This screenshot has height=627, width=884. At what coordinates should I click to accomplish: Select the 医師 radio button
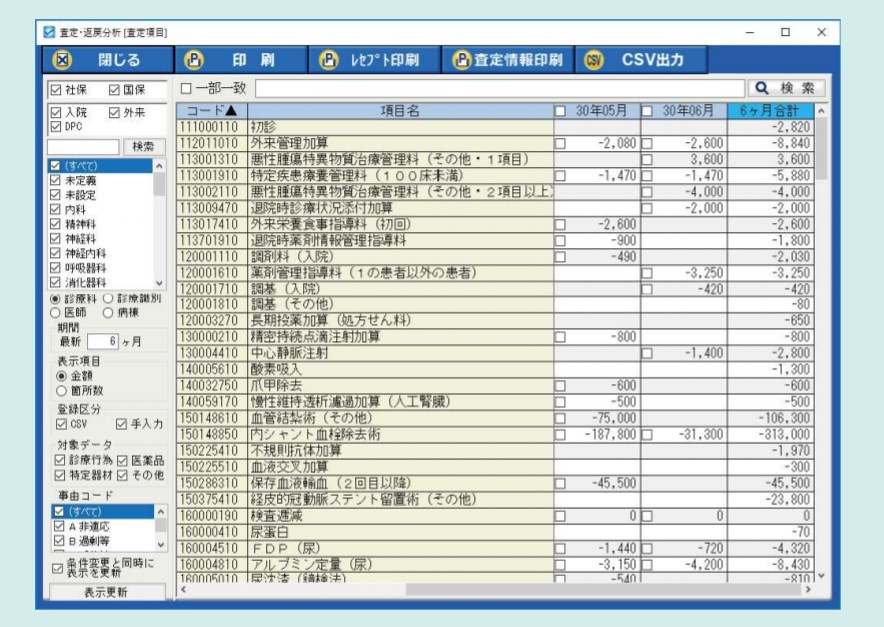tap(55, 312)
